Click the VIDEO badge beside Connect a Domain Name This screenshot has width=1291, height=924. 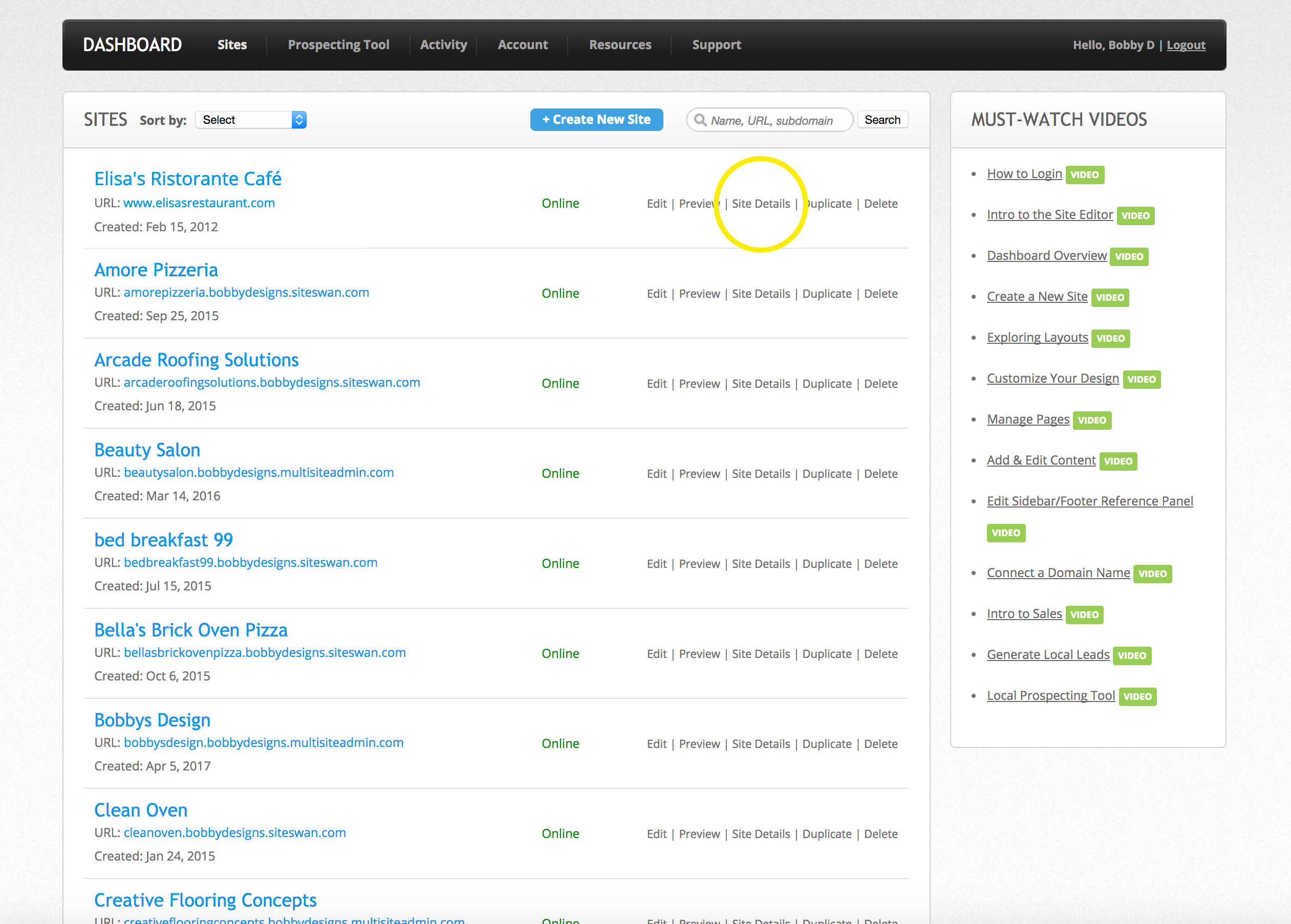[x=1152, y=574]
